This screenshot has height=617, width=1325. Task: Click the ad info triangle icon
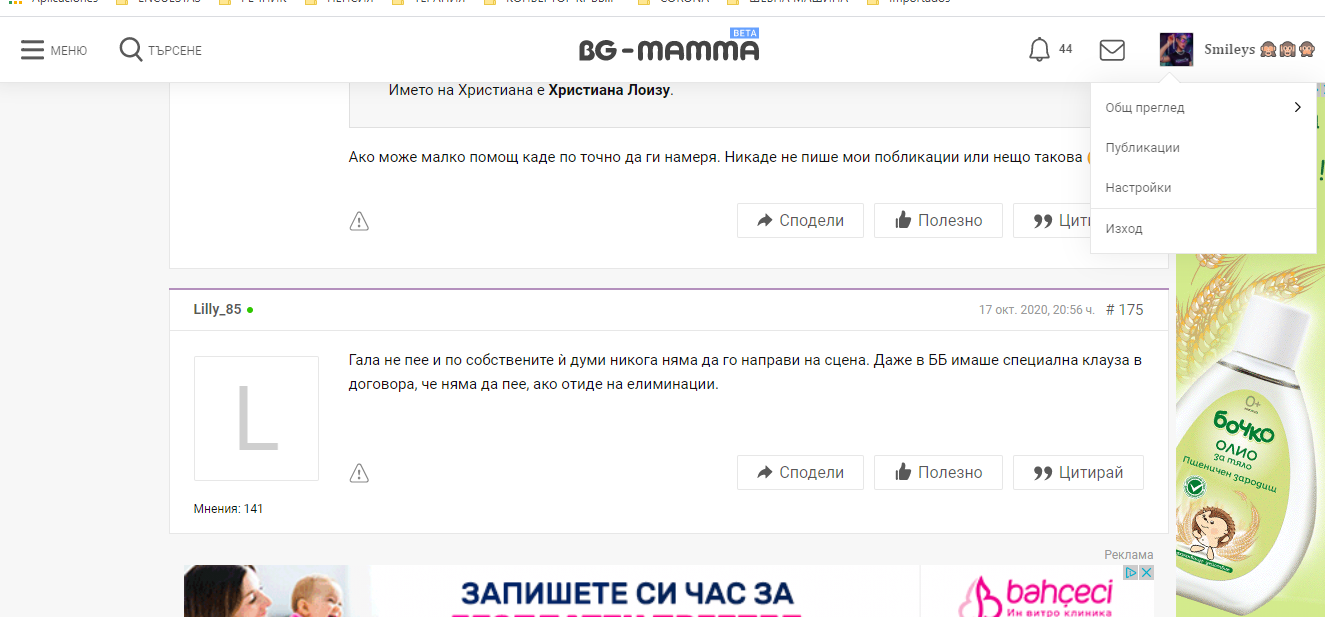click(1130, 573)
